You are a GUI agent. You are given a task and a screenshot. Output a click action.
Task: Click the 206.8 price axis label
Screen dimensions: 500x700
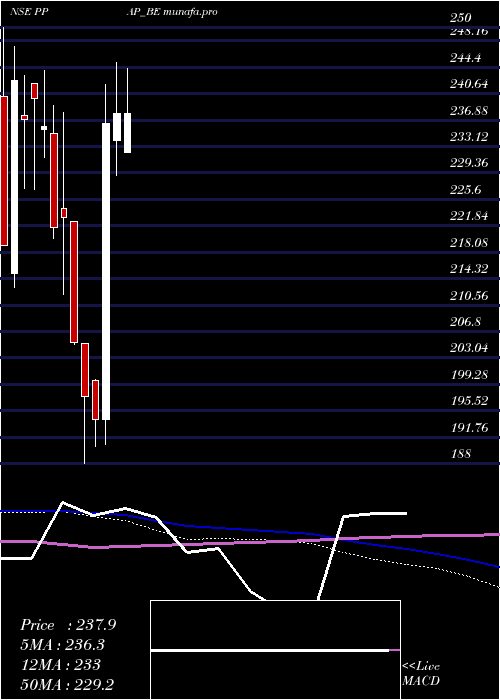pos(465,321)
